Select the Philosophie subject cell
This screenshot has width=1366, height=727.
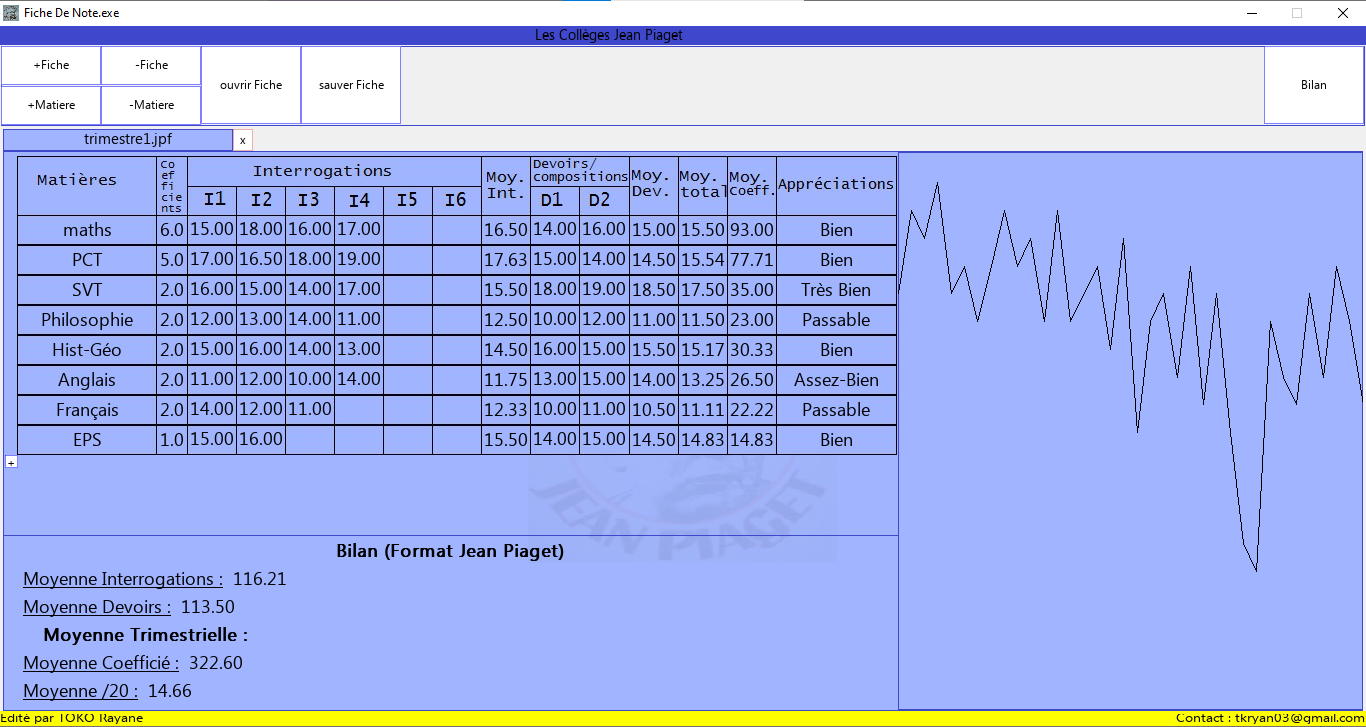click(87, 320)
